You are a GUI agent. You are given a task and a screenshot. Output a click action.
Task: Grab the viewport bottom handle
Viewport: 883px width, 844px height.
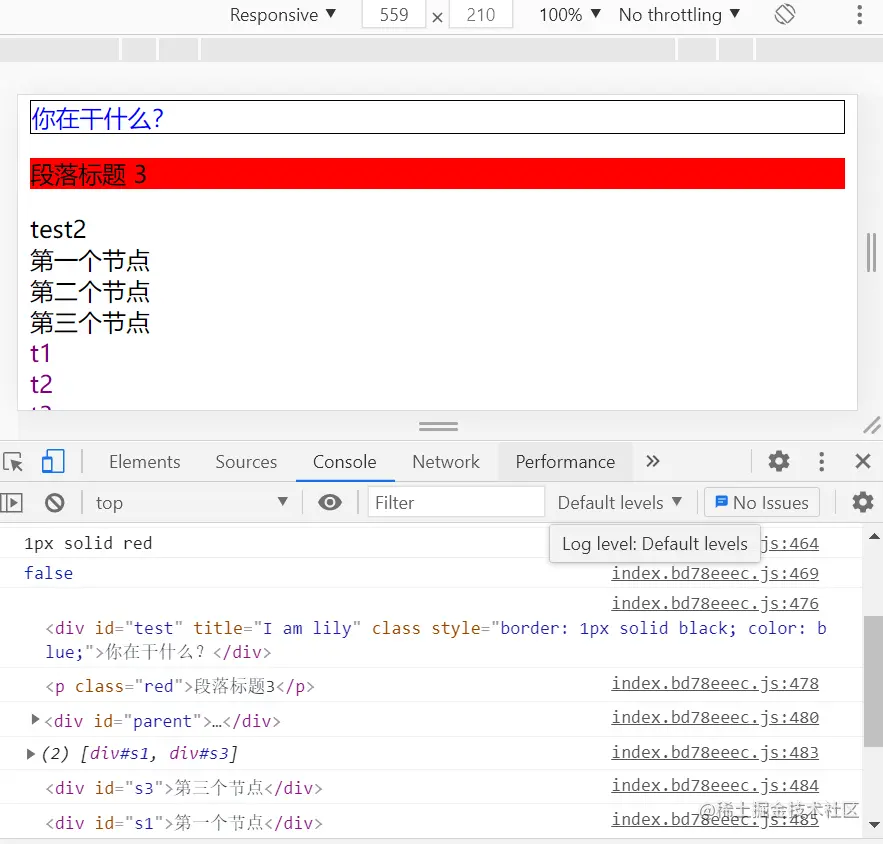(x=438, y=426)
